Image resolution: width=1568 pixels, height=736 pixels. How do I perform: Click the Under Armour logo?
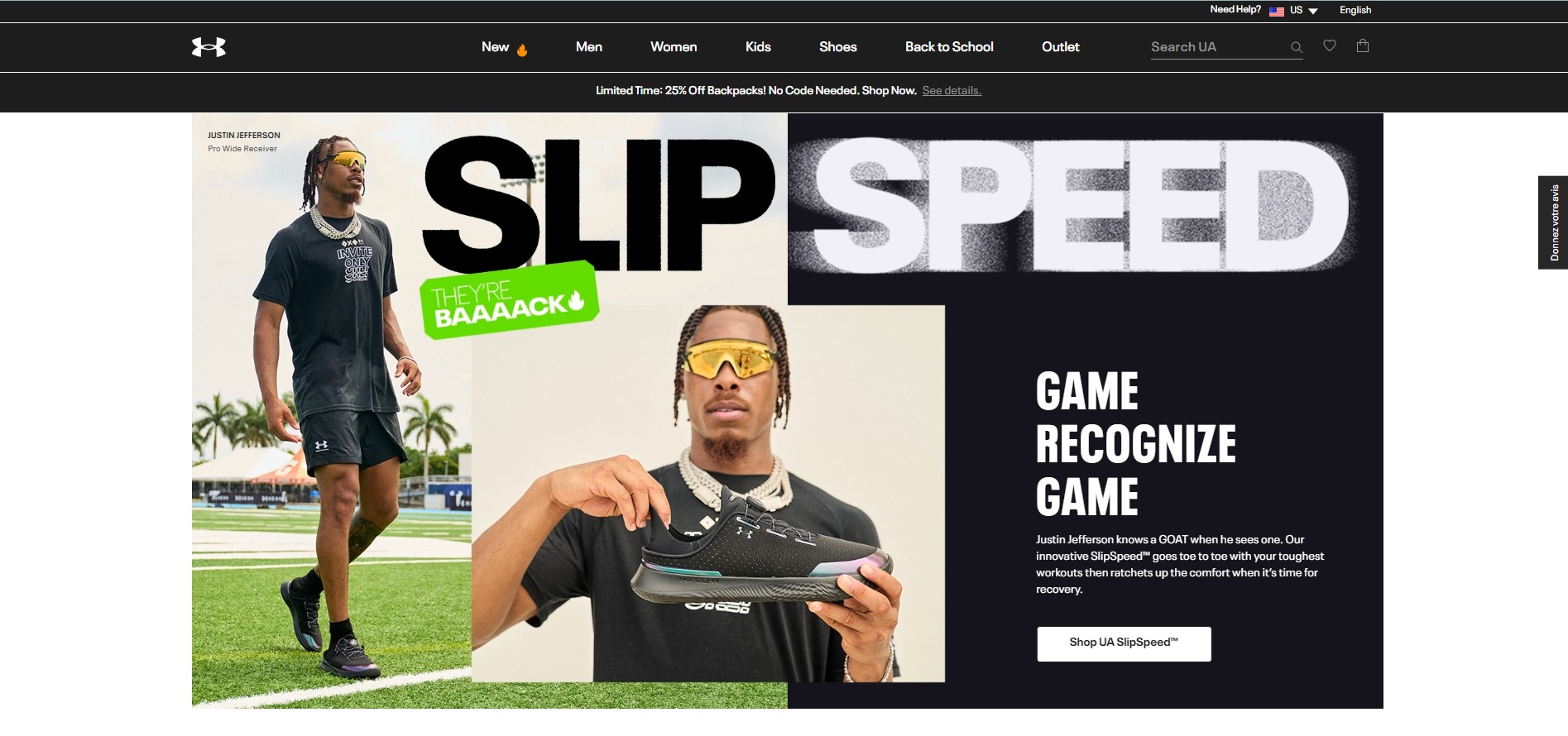tap(209, 47)
